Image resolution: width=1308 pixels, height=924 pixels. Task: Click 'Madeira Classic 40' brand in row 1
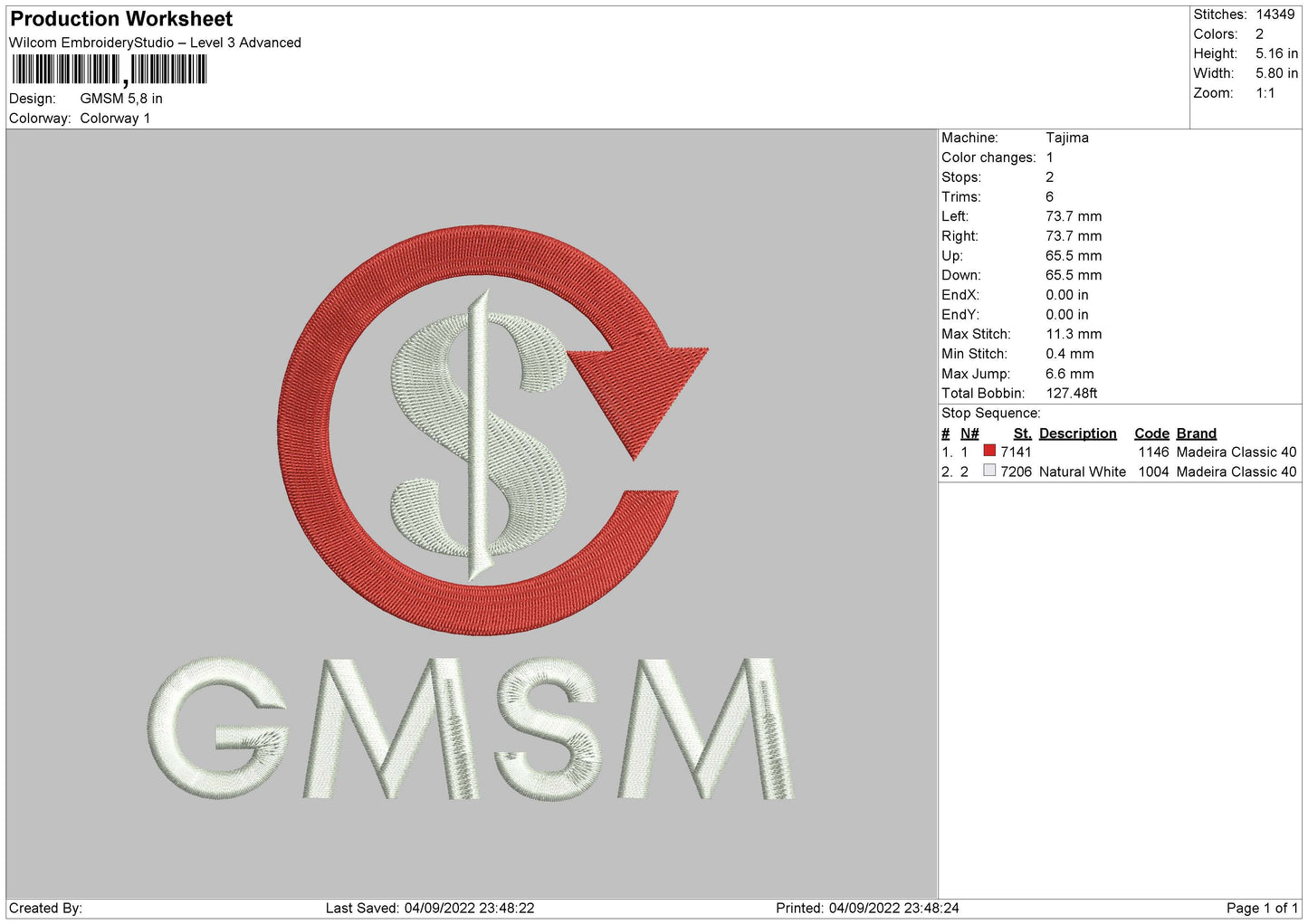1236,452
